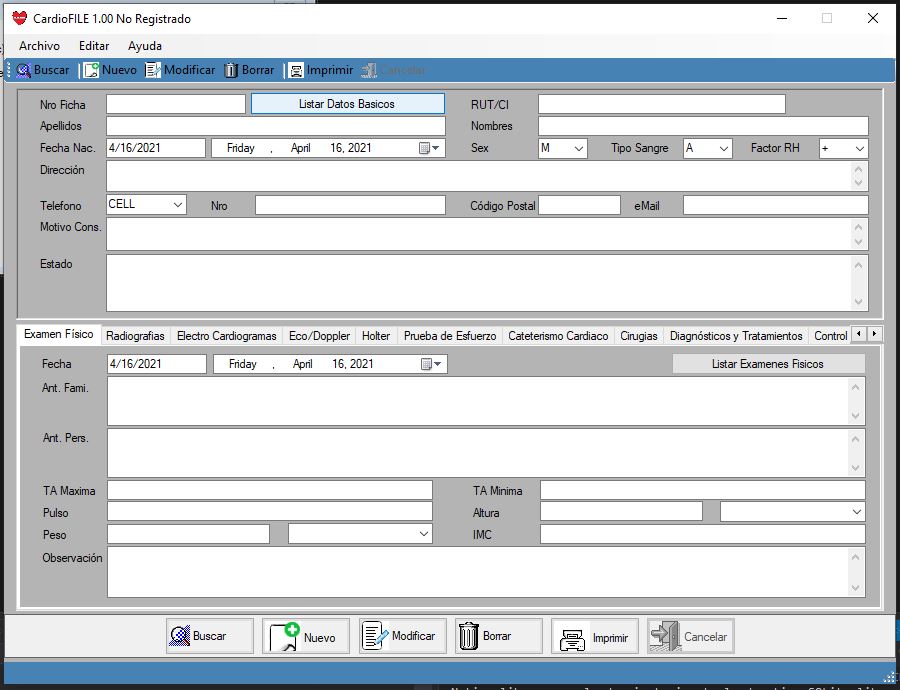
Task: Click the TA Minima field
Action: tap(703, 490)
